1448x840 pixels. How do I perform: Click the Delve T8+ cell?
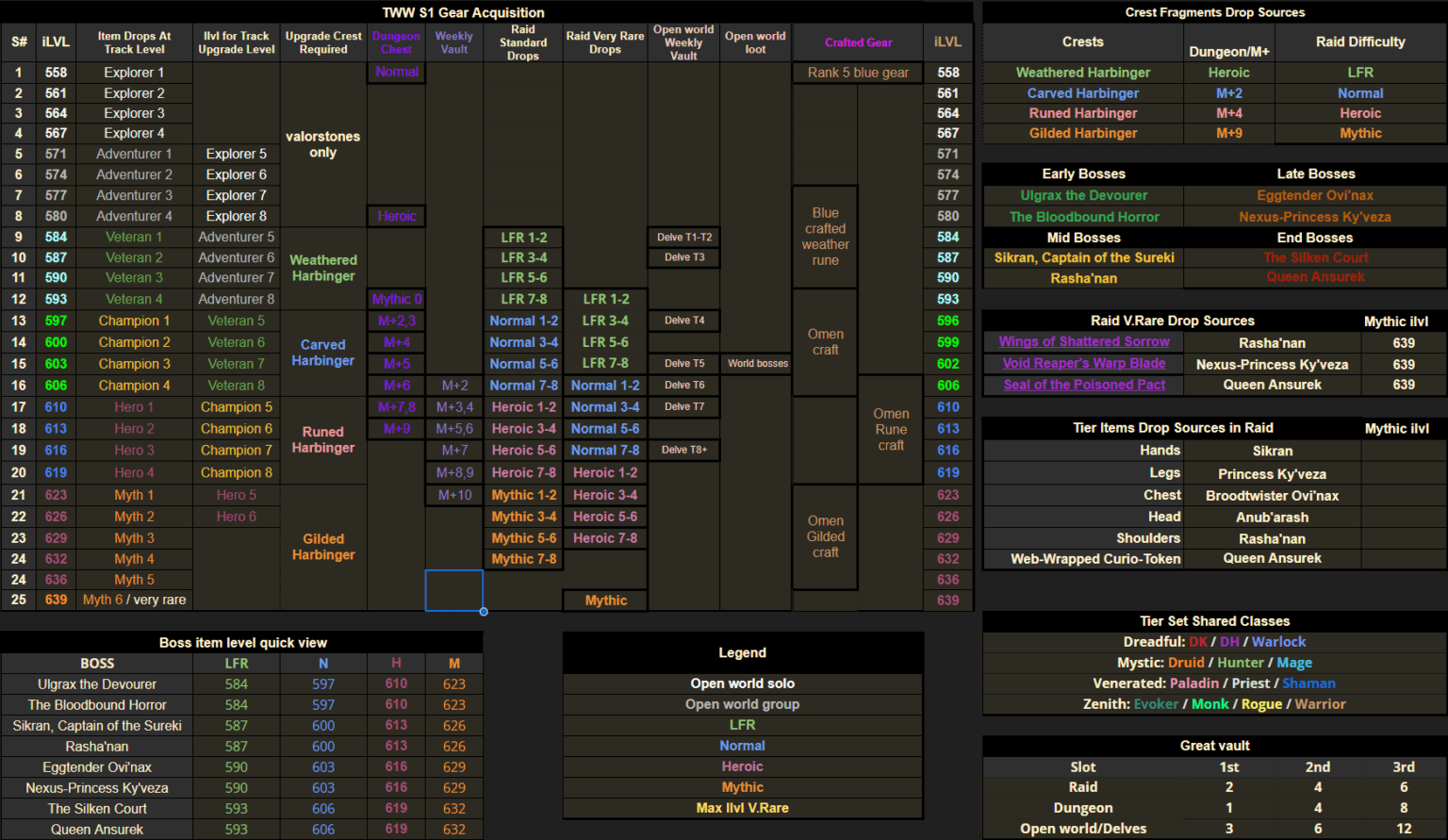coord(683,451)
